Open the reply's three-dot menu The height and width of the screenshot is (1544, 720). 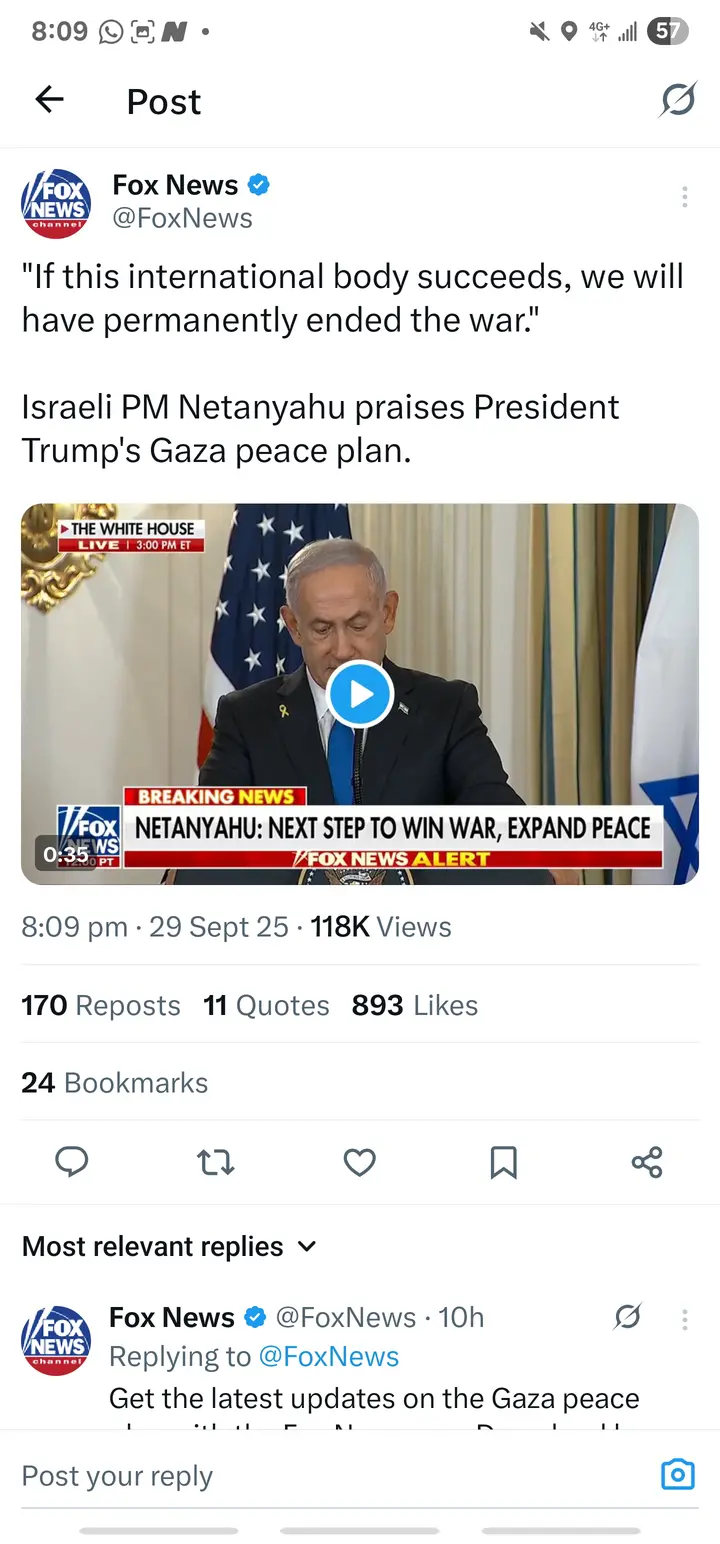point(684,1319)
